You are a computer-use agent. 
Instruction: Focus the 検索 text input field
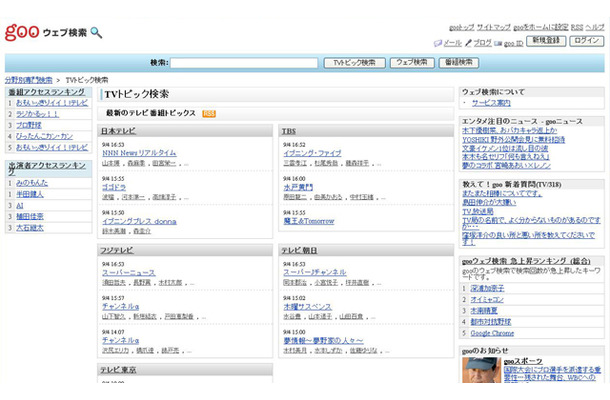244,63
